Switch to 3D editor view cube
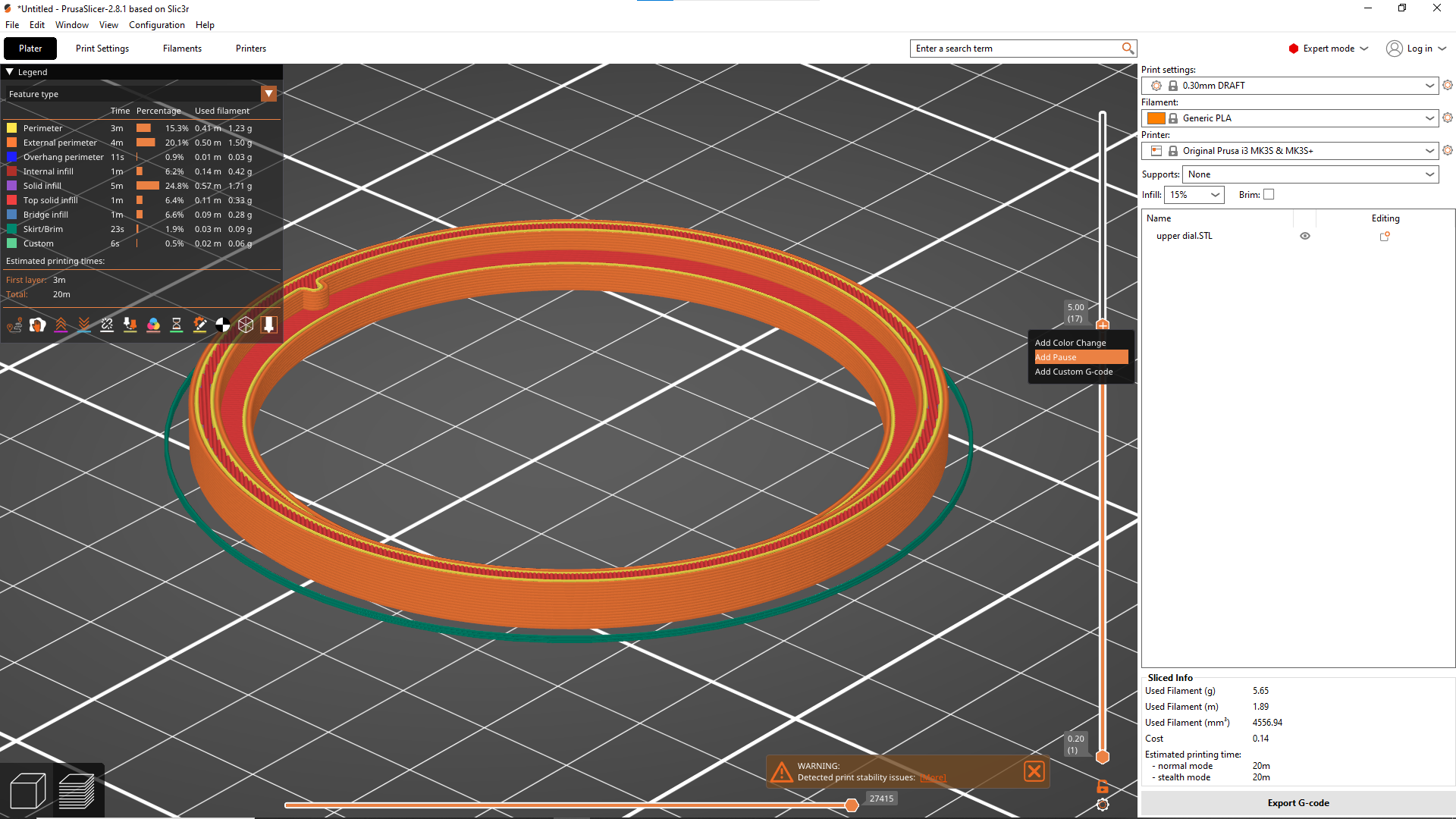1456x819 pixels. point(28,792)
